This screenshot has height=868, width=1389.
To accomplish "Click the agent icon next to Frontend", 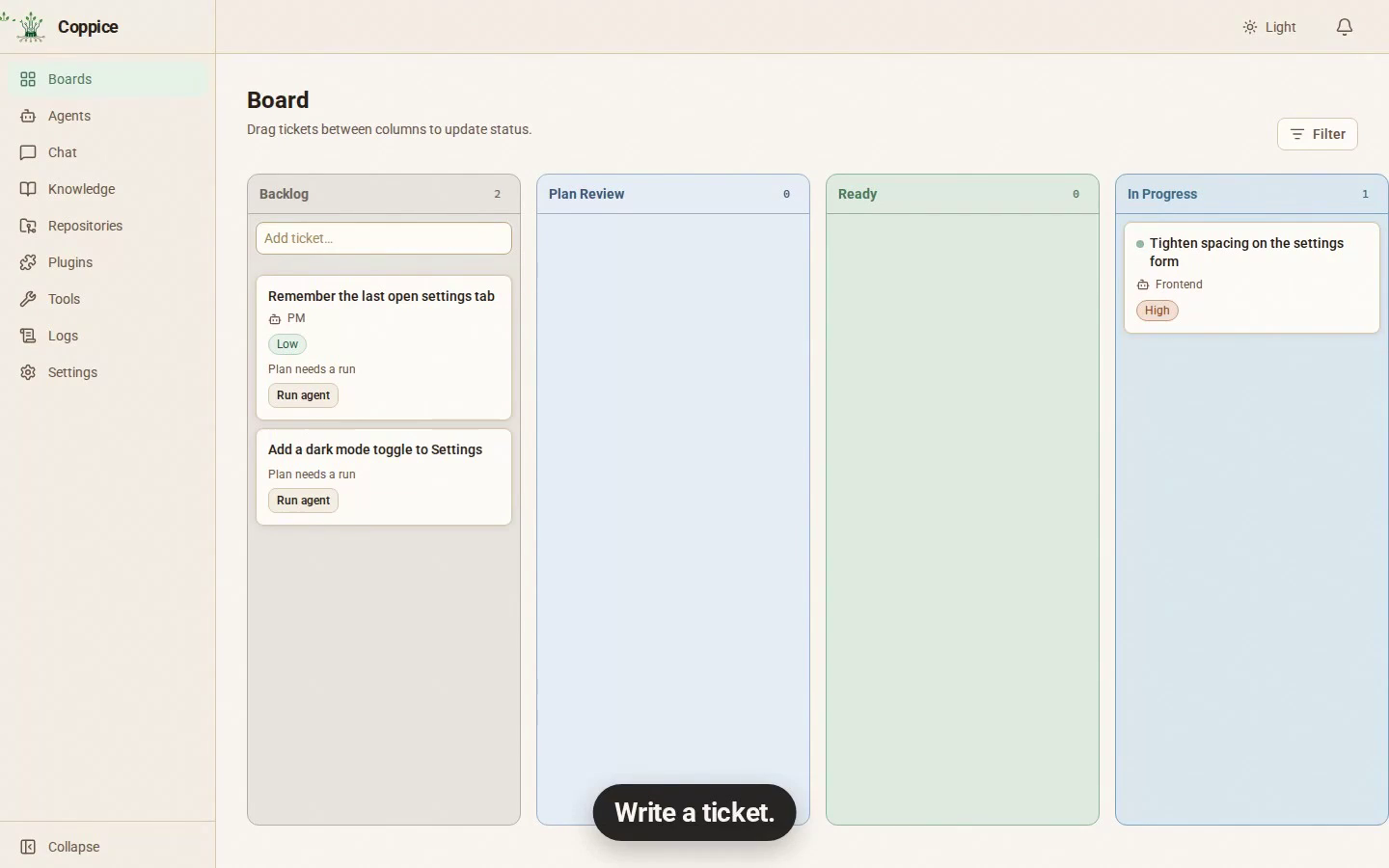I will coord(1143,285).
